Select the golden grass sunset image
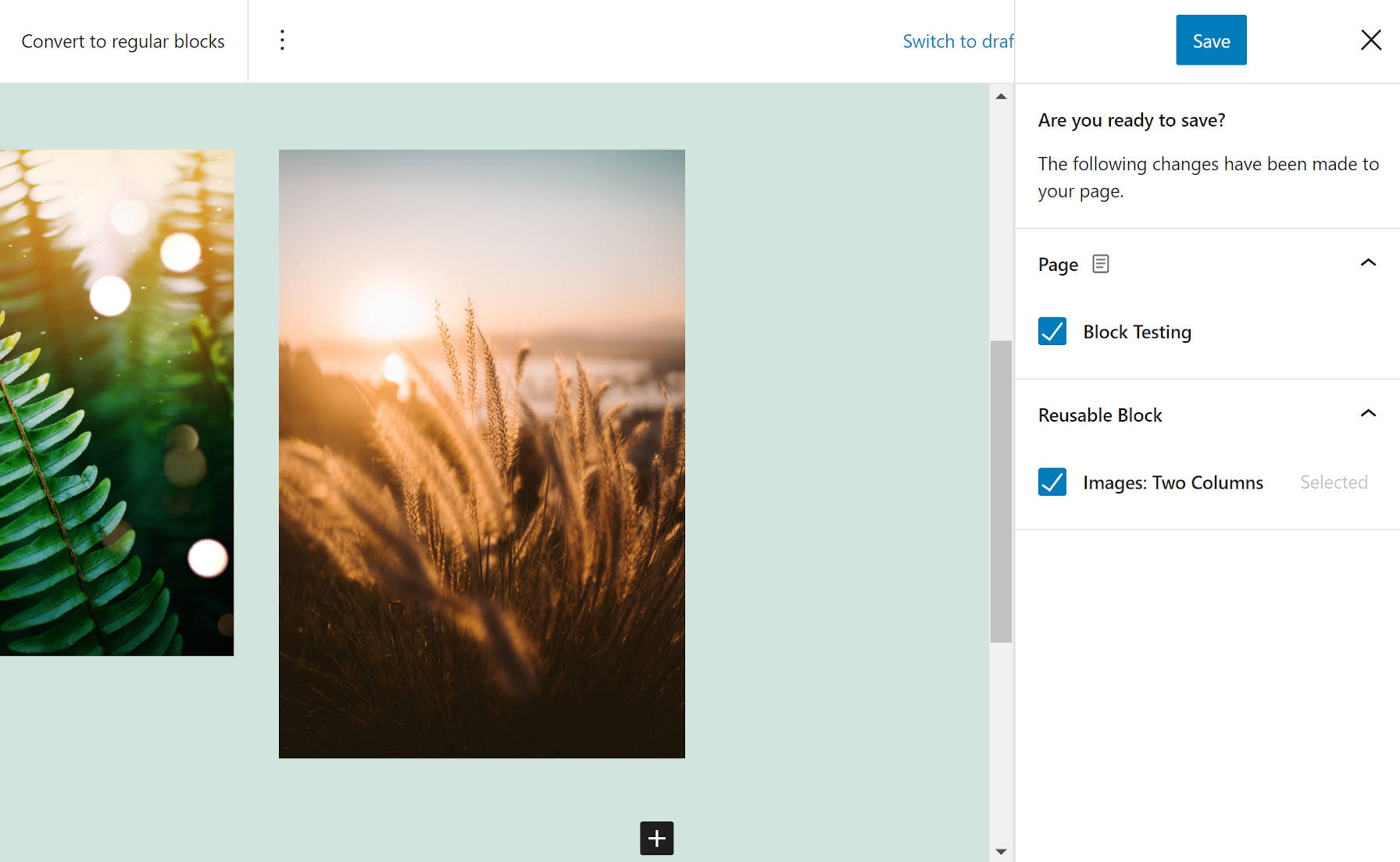Viewport: 1400px width, 862px height. tap(481, 453)
